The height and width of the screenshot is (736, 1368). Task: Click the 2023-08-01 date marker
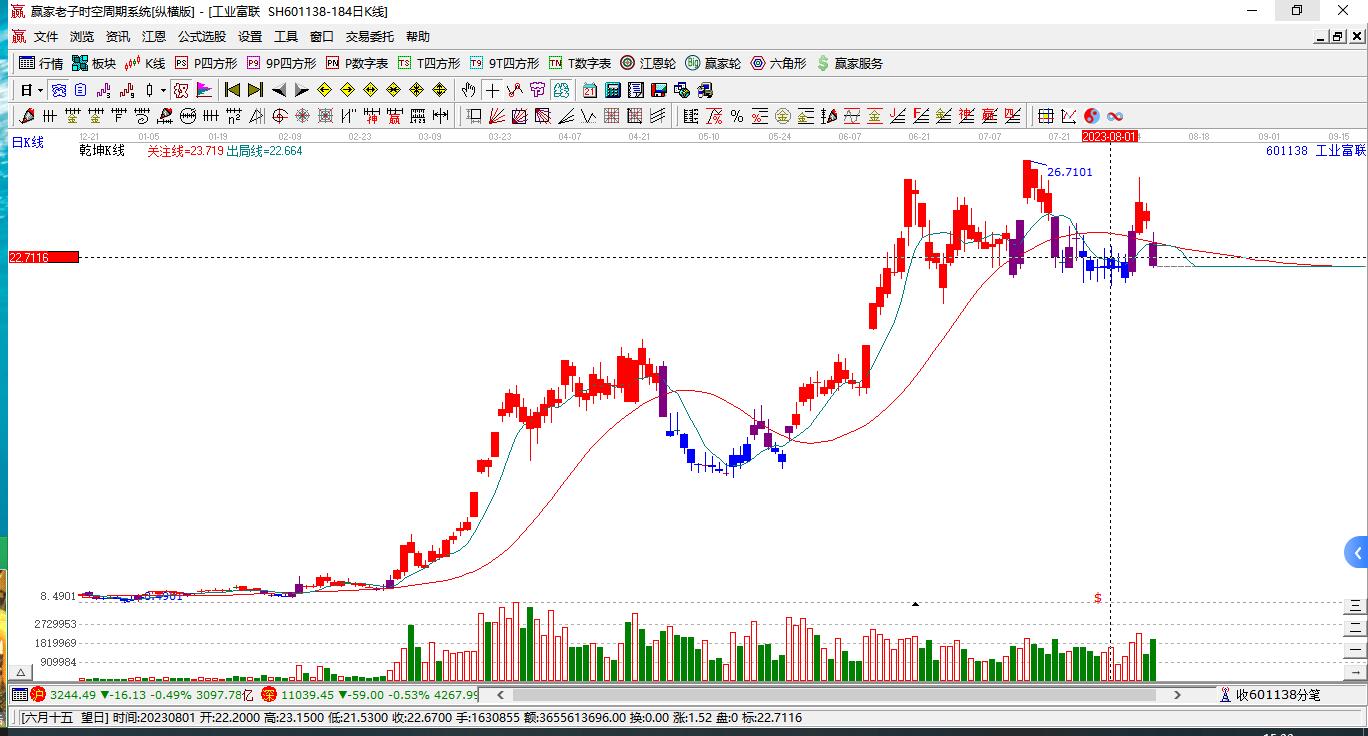click(x=1111, y=136)
